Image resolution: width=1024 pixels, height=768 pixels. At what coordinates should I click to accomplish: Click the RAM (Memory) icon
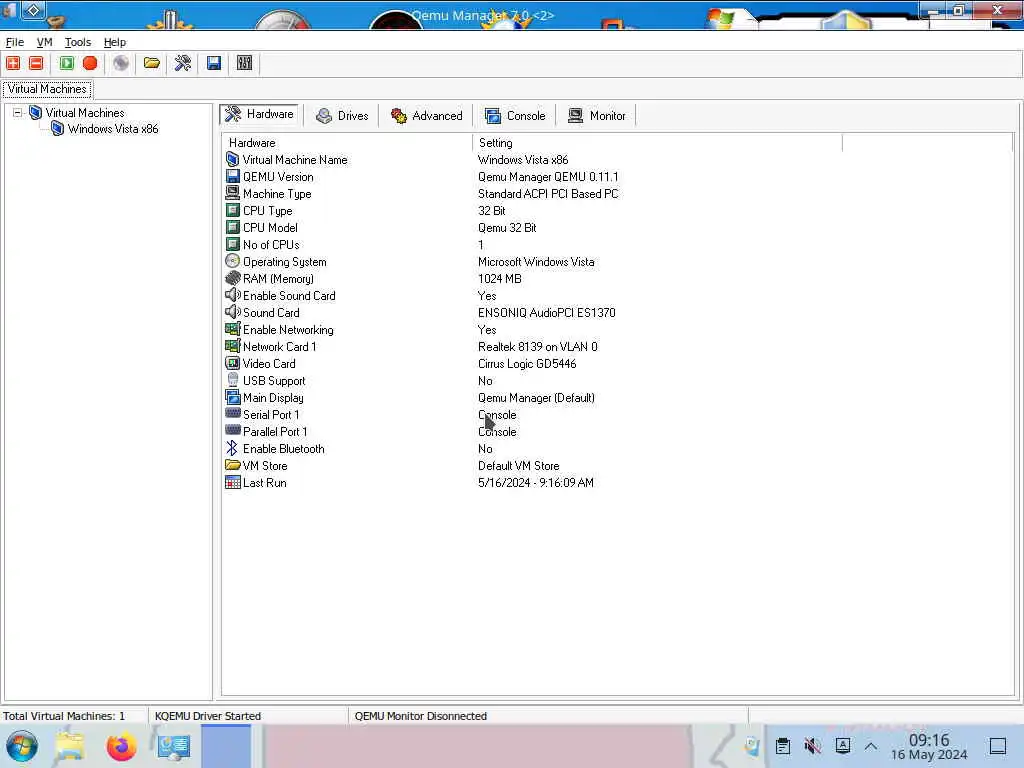[x=232, y=278]
